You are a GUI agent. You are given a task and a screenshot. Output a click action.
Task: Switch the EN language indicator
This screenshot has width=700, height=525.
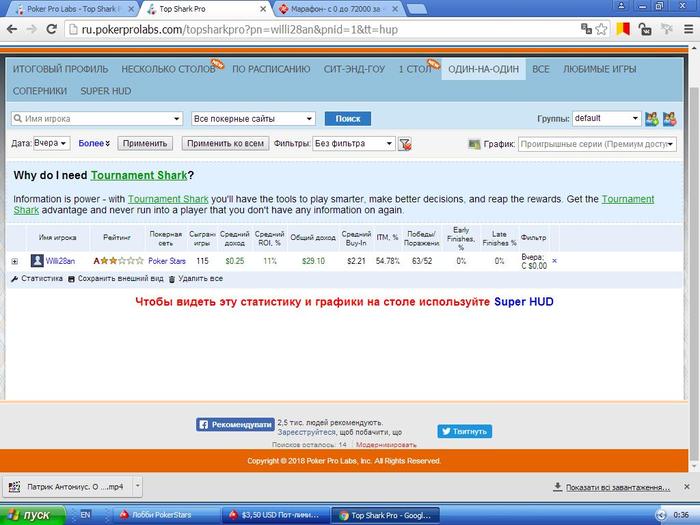point(85,515)
